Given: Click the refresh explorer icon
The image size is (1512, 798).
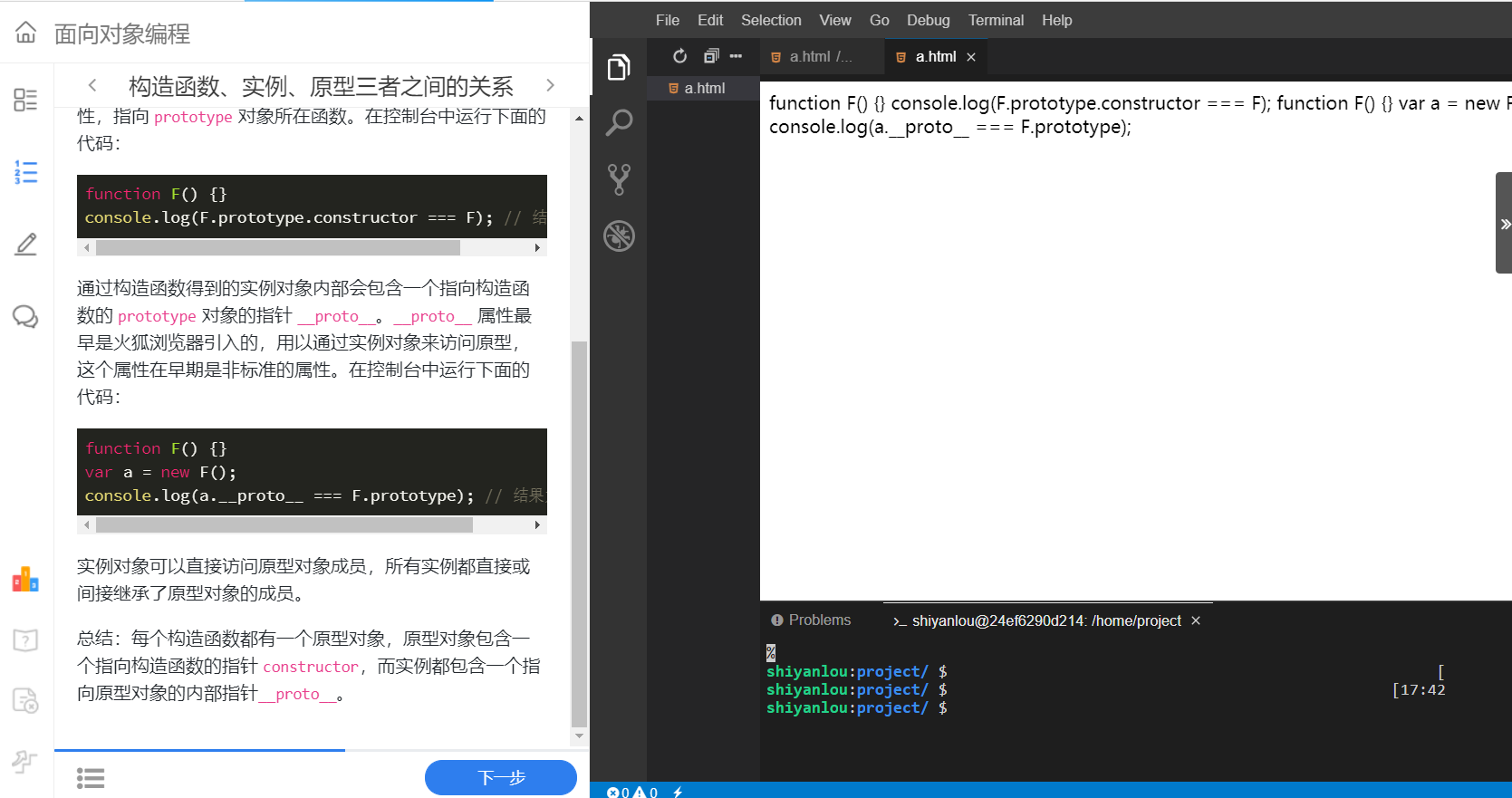Looking at the screenshot, I should [679, 56].
